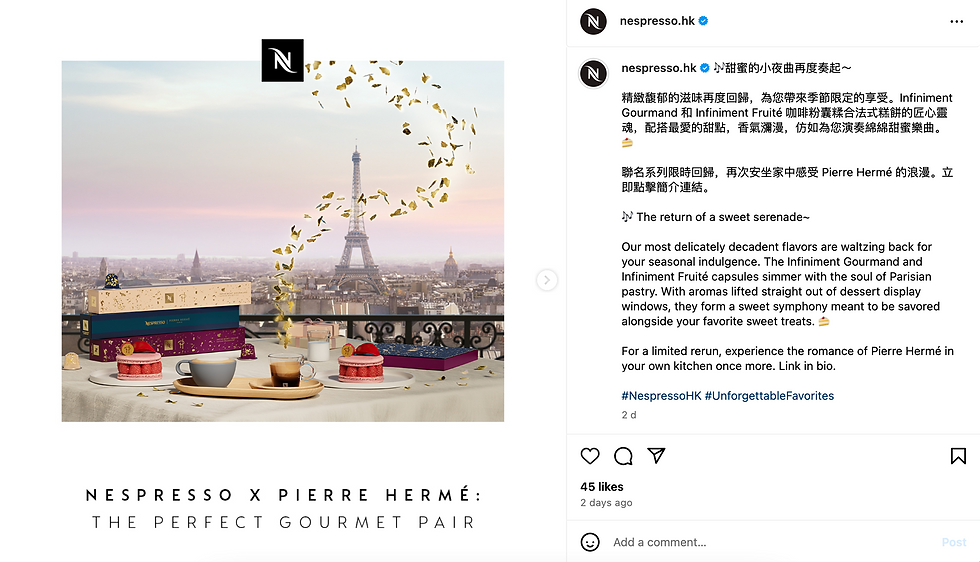
Task: Open the three-dot more options menu
Action: pos(956,21)
